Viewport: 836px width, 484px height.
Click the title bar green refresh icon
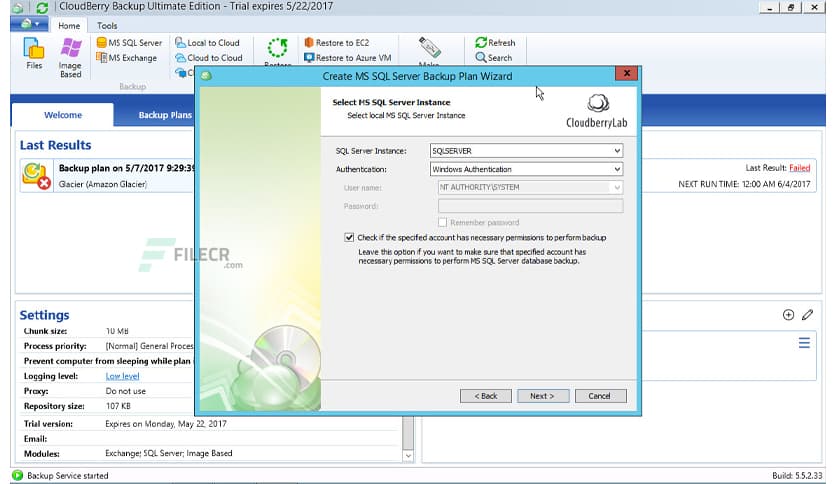42,7
